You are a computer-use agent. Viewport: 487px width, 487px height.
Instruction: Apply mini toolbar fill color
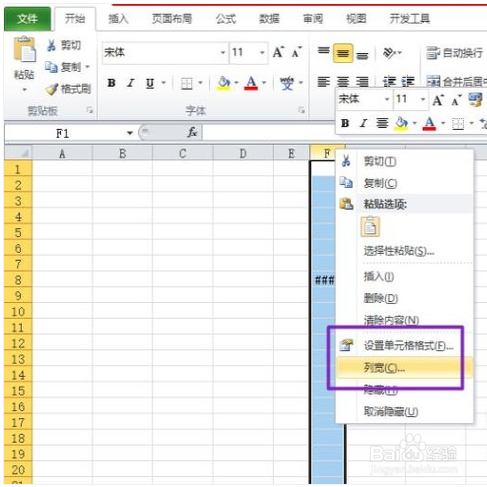coord(401,124)
